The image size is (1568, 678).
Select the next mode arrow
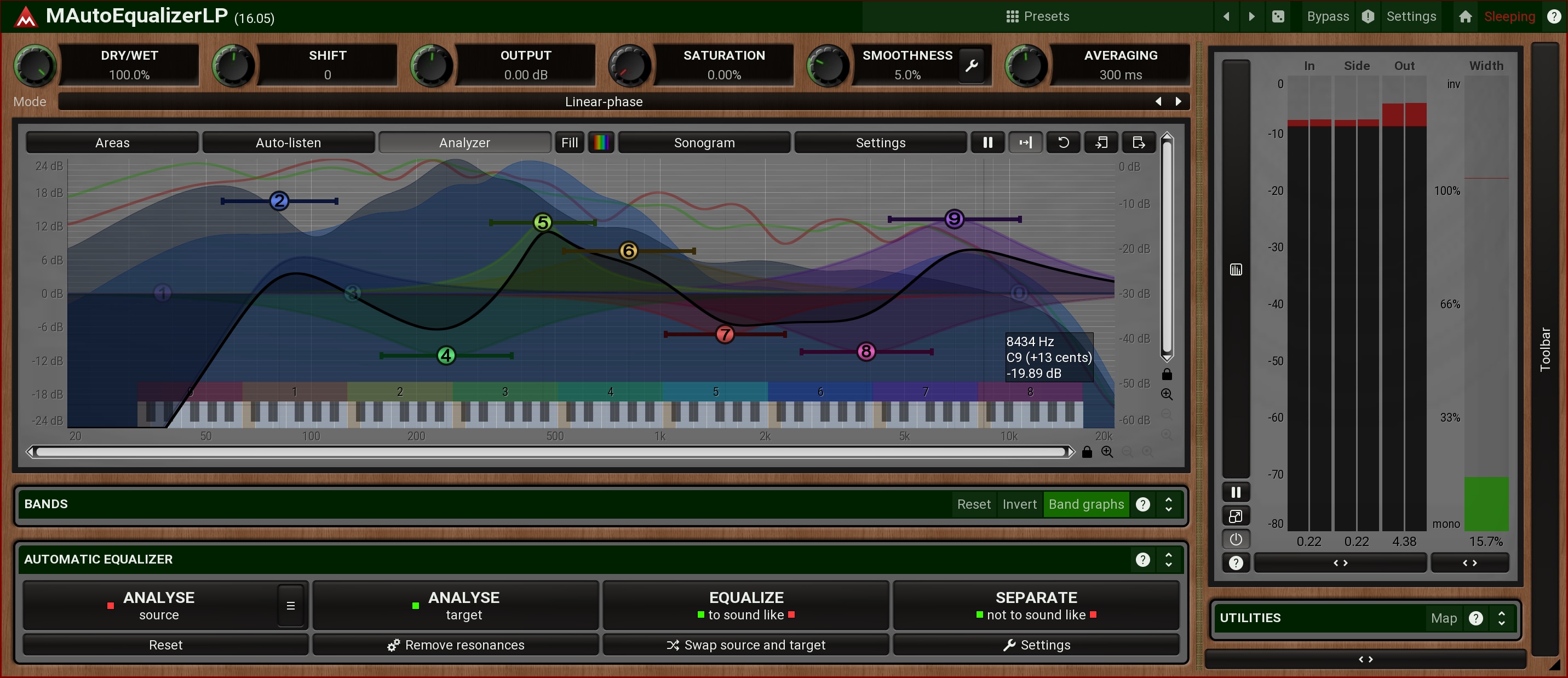click(x=1179, y=102)
